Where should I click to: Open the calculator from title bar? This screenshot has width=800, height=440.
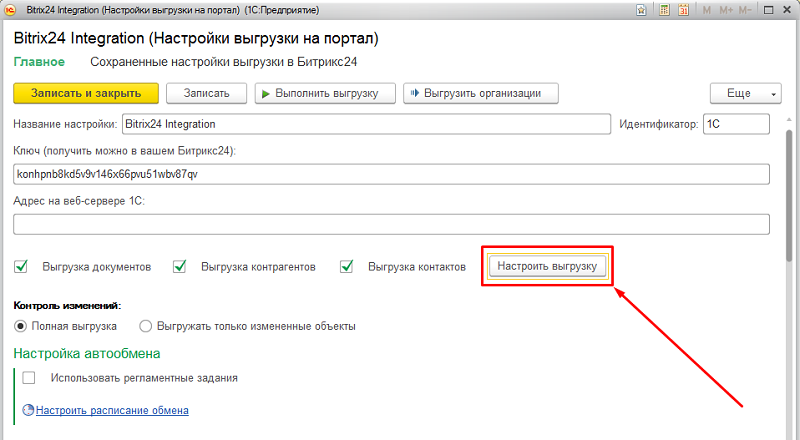tap(664, 10)
